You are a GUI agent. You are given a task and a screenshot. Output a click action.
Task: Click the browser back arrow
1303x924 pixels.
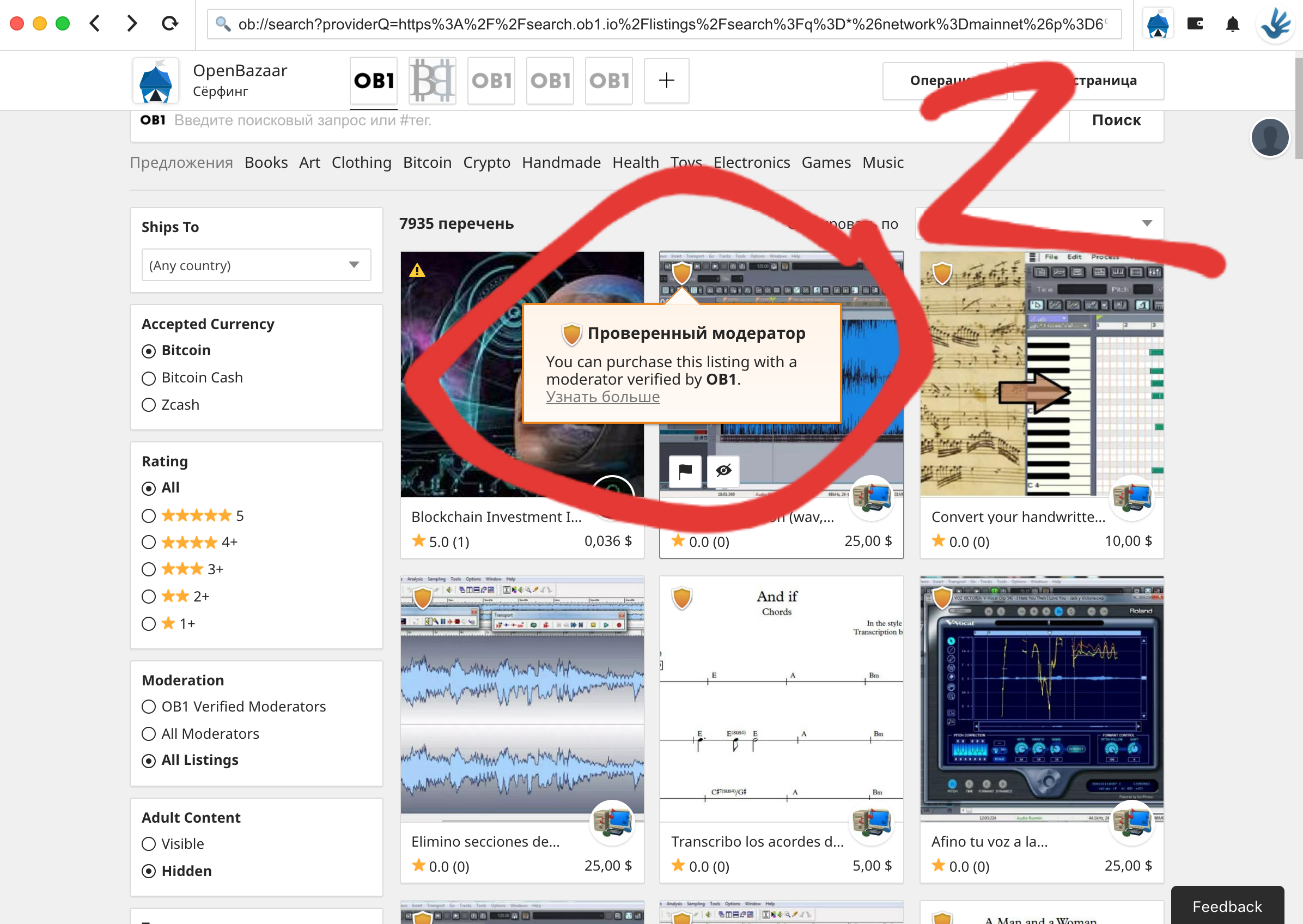[x=95, y=23]
